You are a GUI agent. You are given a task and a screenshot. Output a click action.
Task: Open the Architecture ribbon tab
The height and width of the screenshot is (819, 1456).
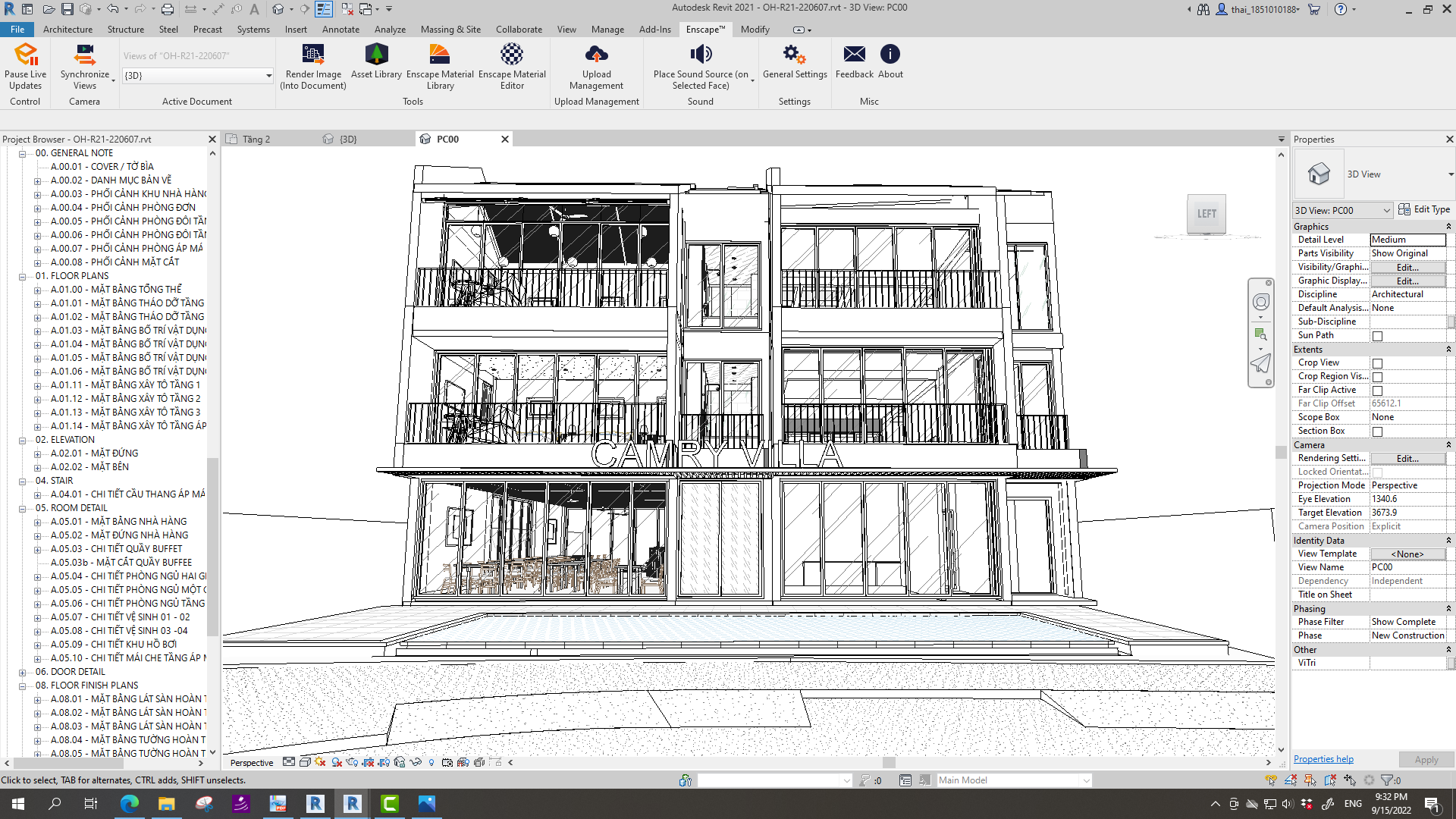(67, 30)
